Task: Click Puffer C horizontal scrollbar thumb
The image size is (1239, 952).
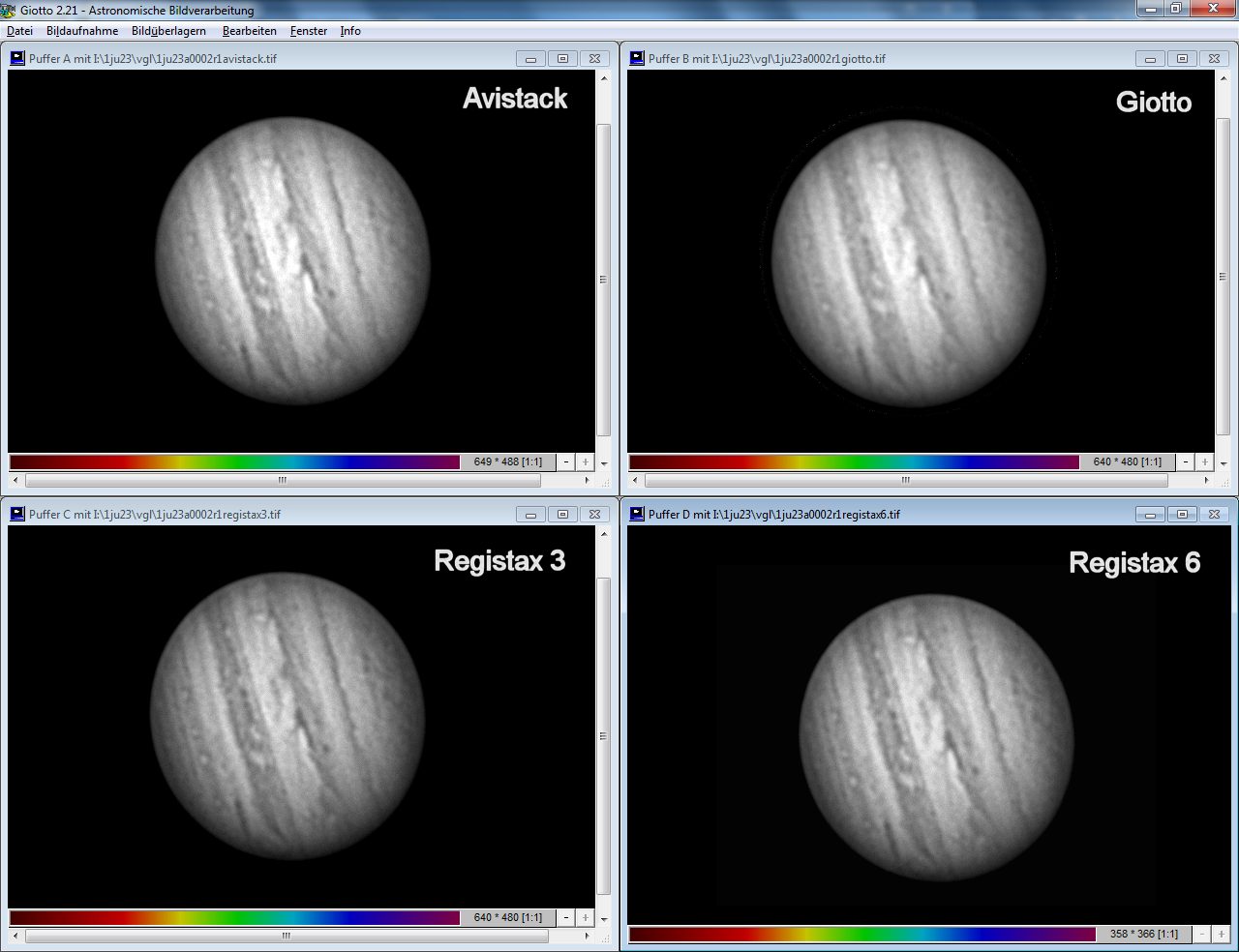Action: [287, 936]
